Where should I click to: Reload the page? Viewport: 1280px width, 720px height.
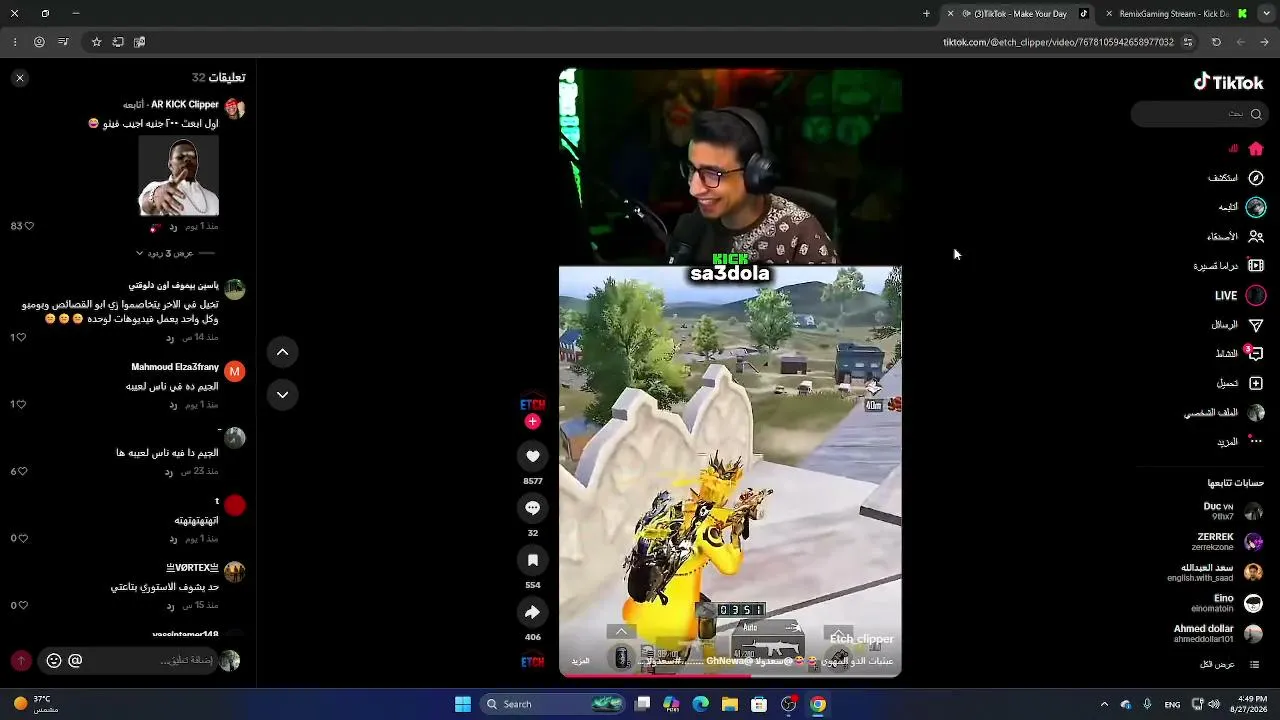[x=1216, y=42]
